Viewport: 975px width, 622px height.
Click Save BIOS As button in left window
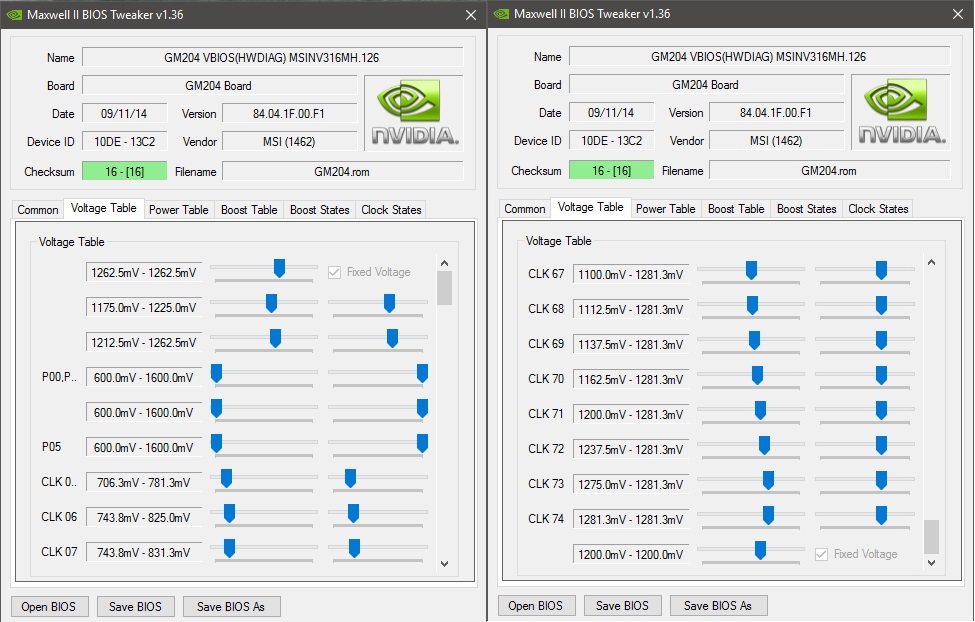231,606
